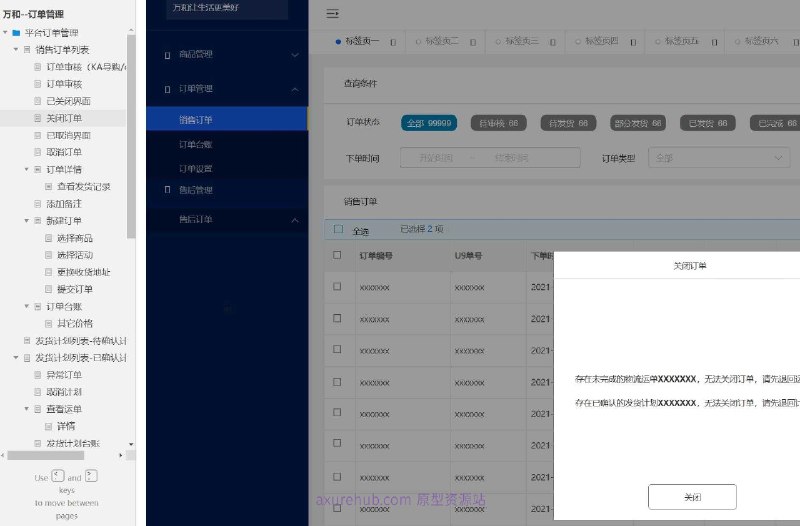This screenshot has height=526, width=800.
Task: Collapse the 订单详情 tree arrow
Action: 27,169
